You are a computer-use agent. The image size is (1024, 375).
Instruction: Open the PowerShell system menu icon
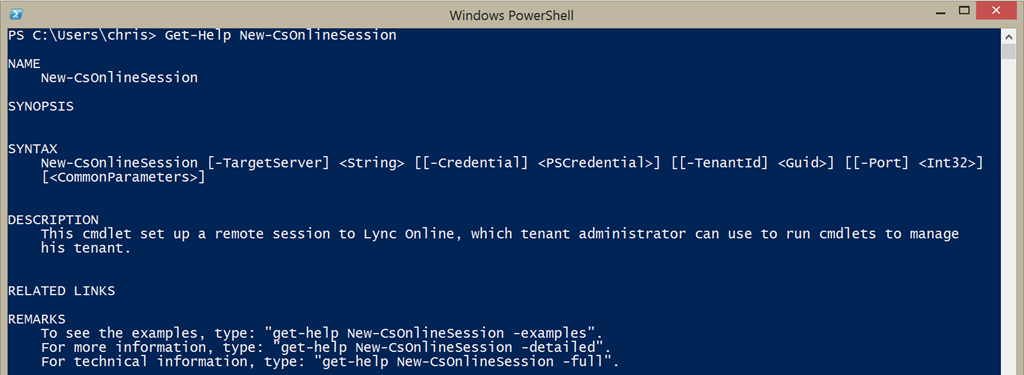(18, 14)
